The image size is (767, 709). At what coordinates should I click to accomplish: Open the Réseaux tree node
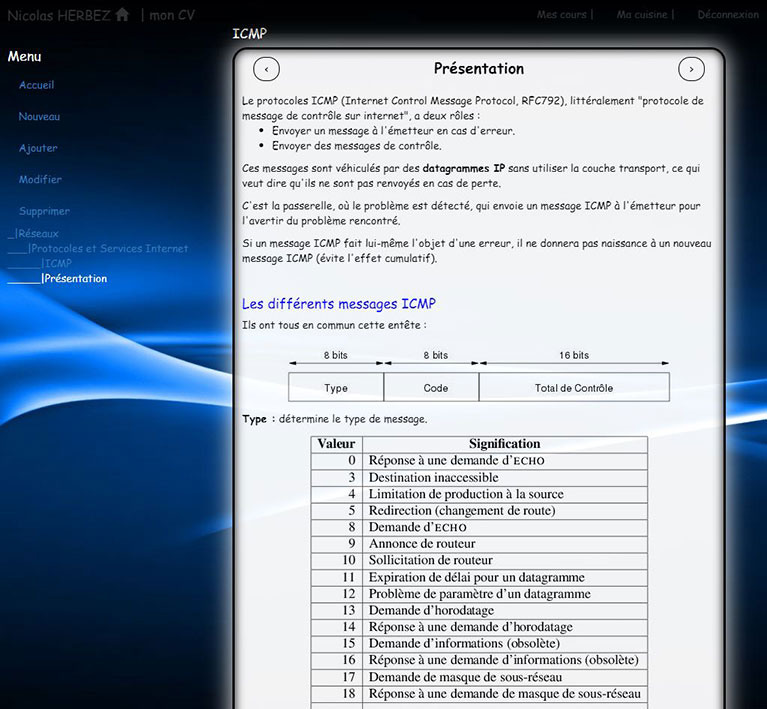37,233
